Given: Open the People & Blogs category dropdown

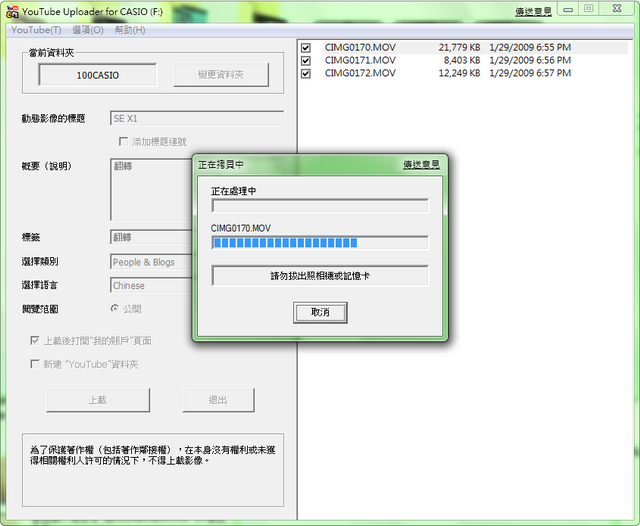Looking at the screenshot, I should (x=151, y=262).
